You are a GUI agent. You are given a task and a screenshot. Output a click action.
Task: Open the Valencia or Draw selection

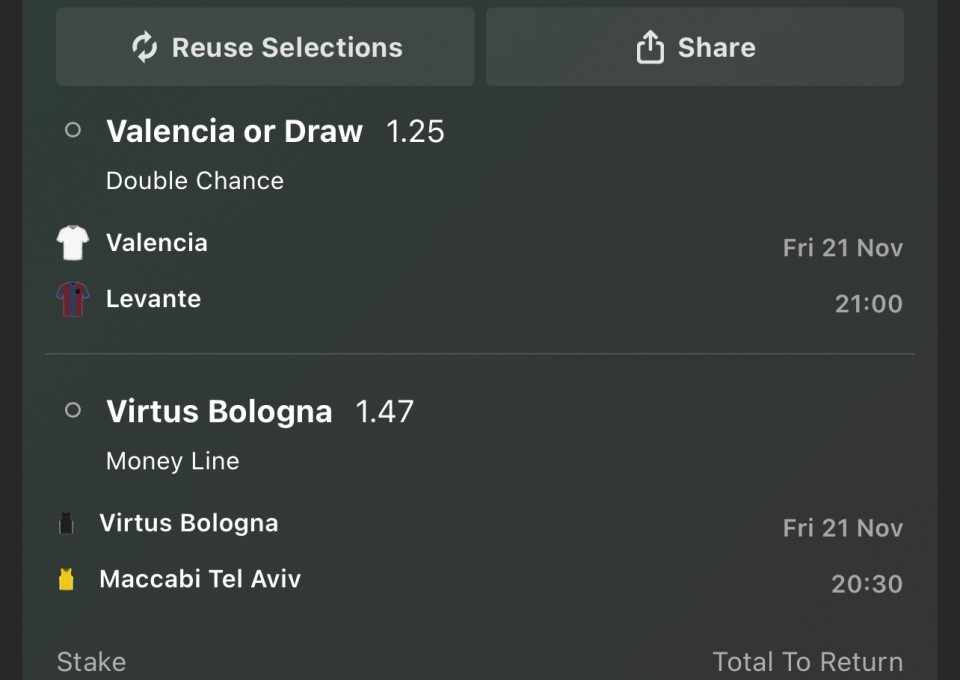pos(234,131)
